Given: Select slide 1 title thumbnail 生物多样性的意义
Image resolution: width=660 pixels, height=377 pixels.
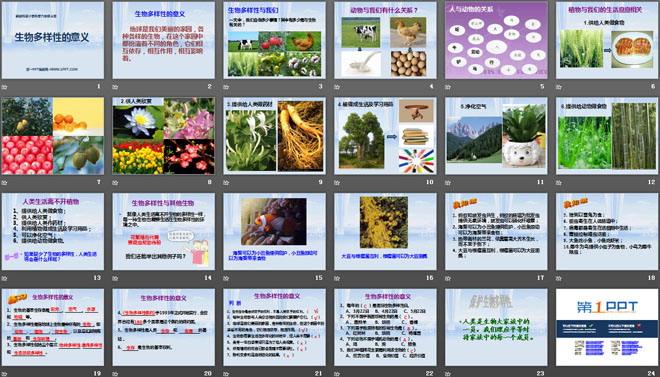Looking at the screenshot, I should click(53, 40).
